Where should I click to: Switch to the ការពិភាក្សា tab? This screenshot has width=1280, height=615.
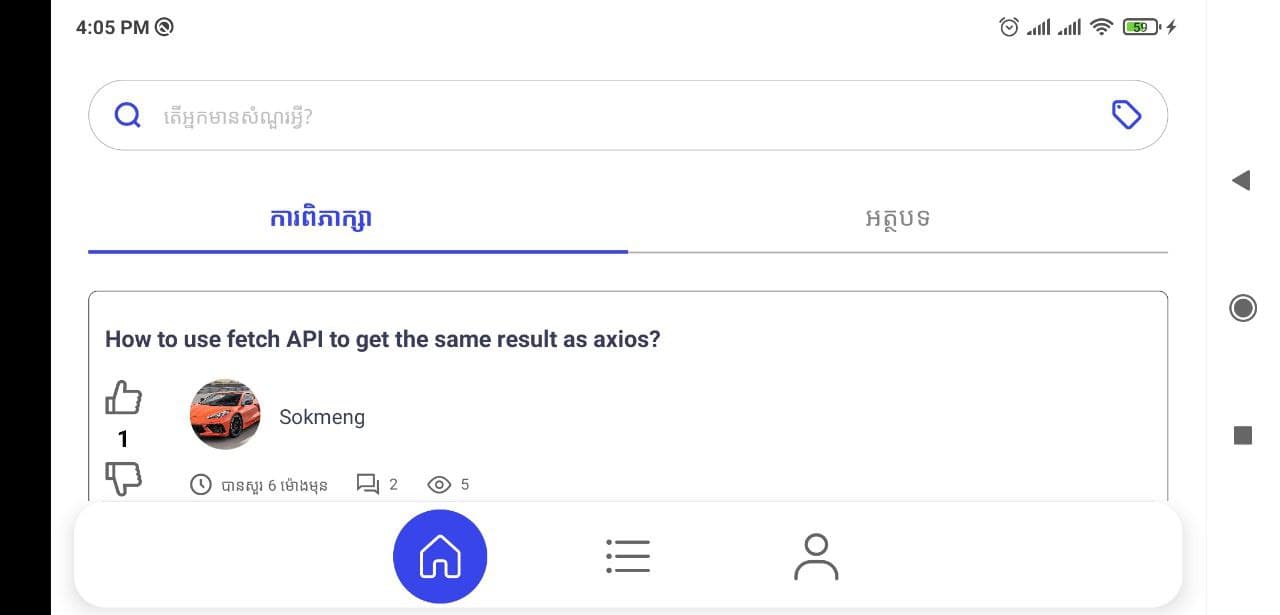[321, 218]
